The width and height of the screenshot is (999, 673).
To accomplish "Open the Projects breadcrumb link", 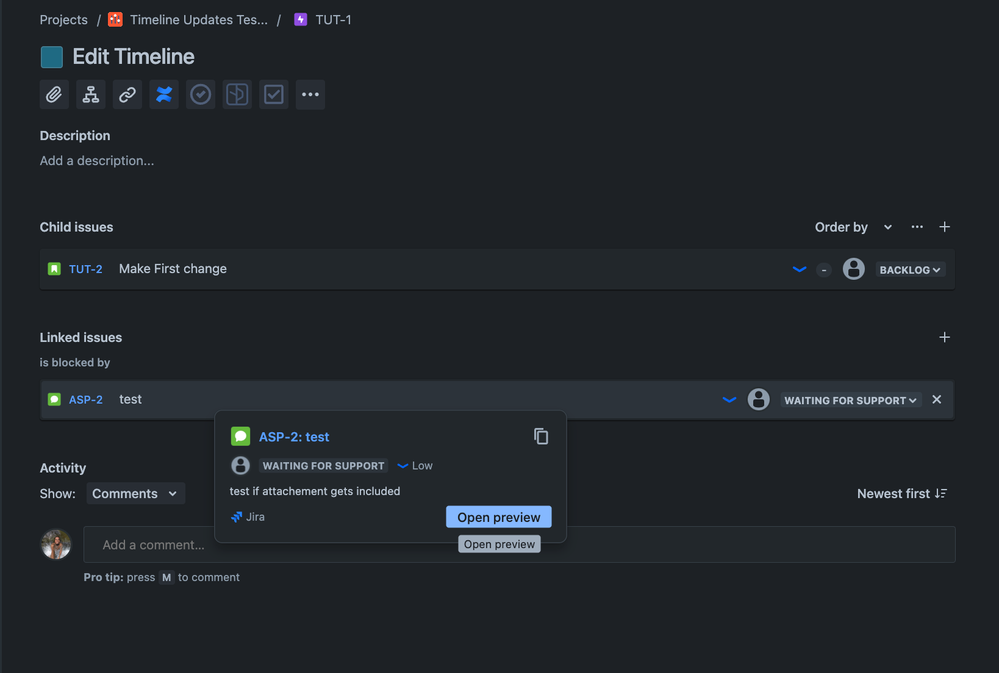I will click(63, 19).
